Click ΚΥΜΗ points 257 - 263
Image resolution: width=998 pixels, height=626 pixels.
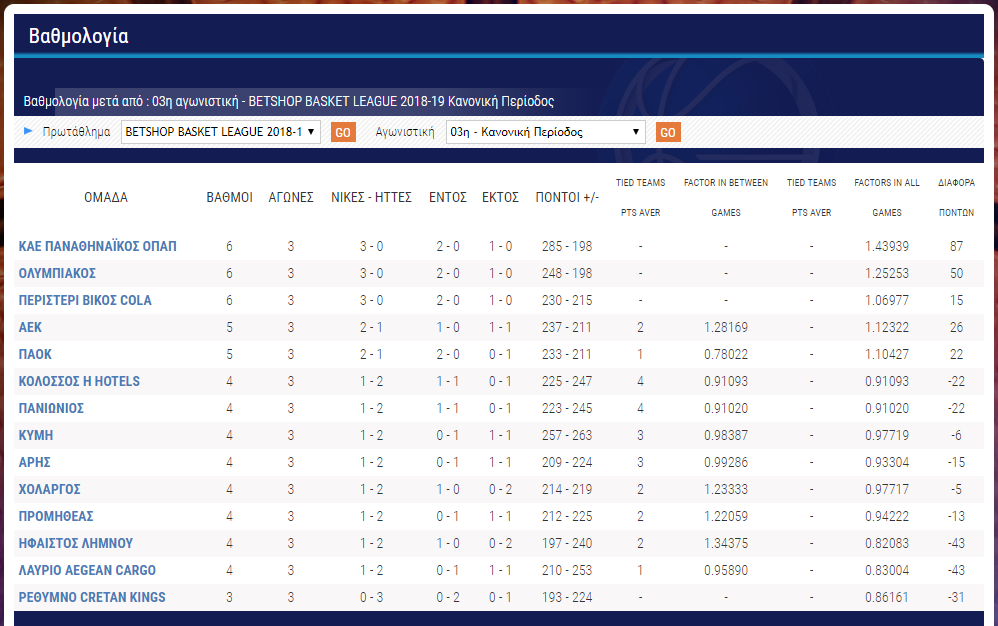(566, 436)
